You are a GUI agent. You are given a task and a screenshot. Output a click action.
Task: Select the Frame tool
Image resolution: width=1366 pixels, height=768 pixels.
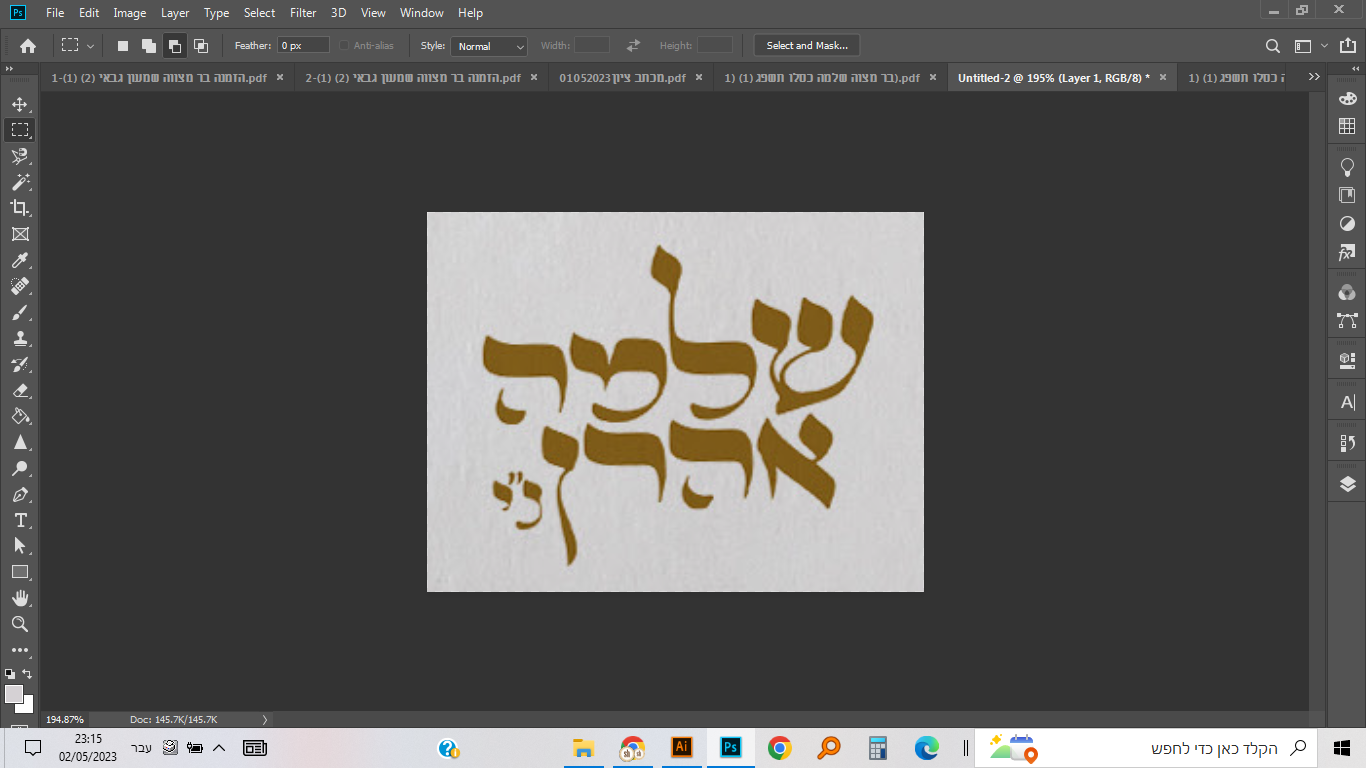[x=20, y=234]
